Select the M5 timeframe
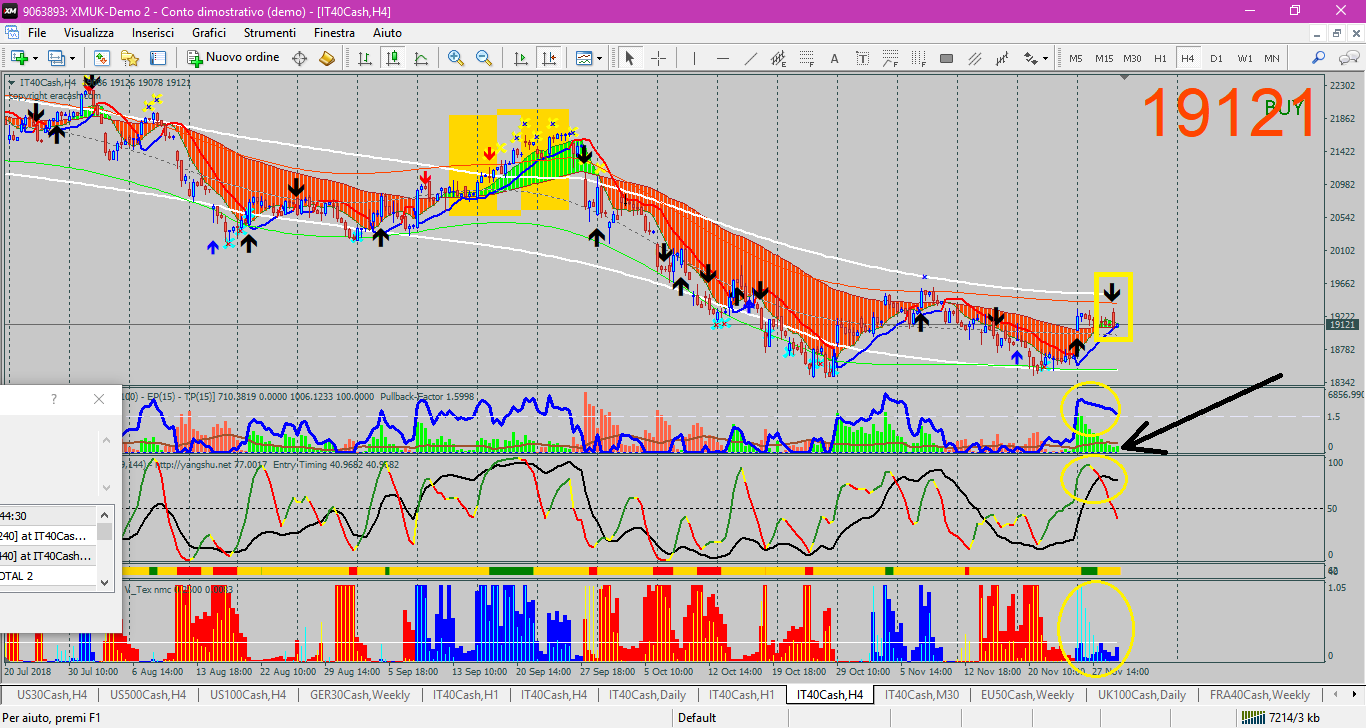The width and height of the screenshot is (1366, 728). [x=1076, y=58]
